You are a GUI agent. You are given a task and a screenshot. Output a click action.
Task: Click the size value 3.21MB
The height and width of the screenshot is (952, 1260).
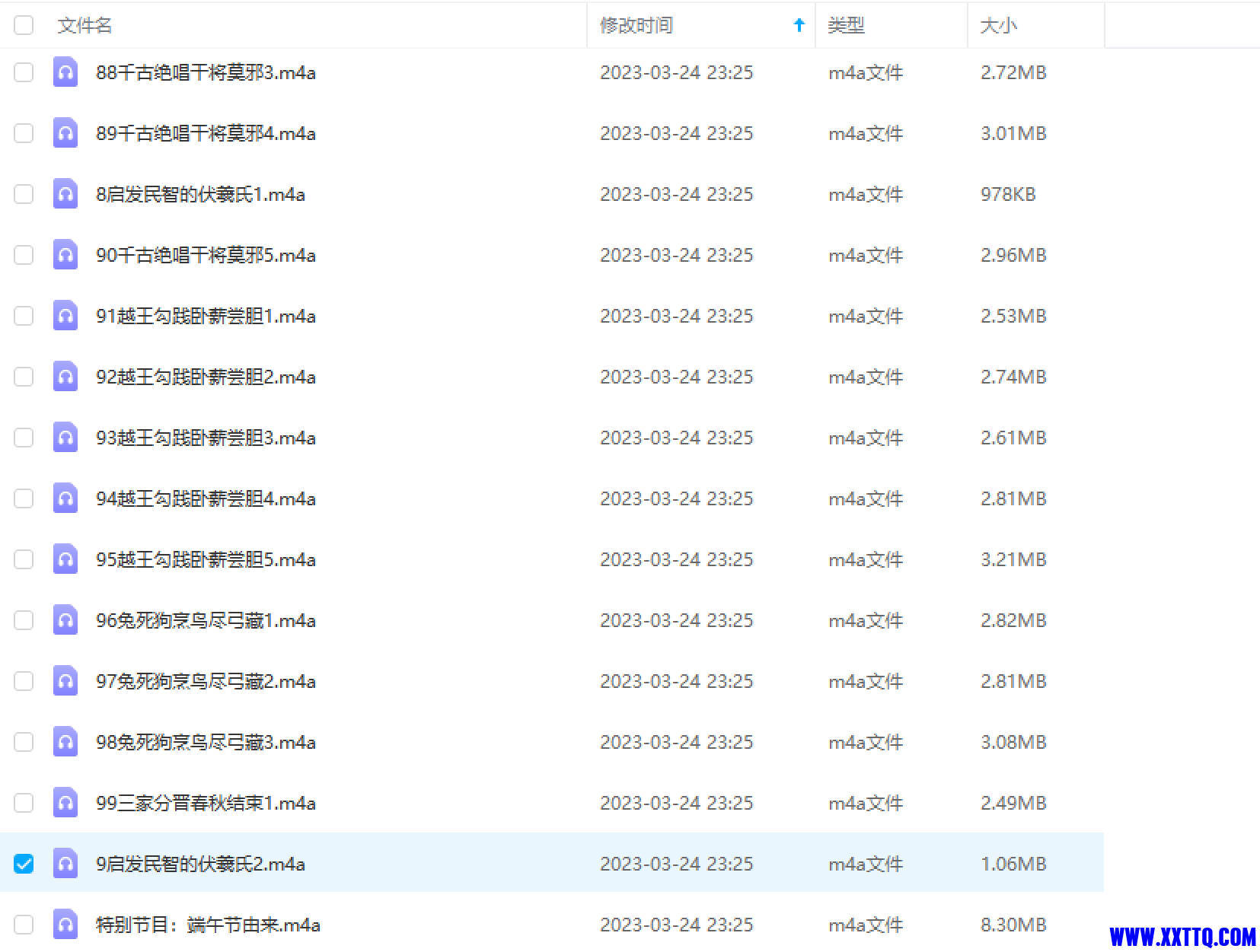point(1013,559)
